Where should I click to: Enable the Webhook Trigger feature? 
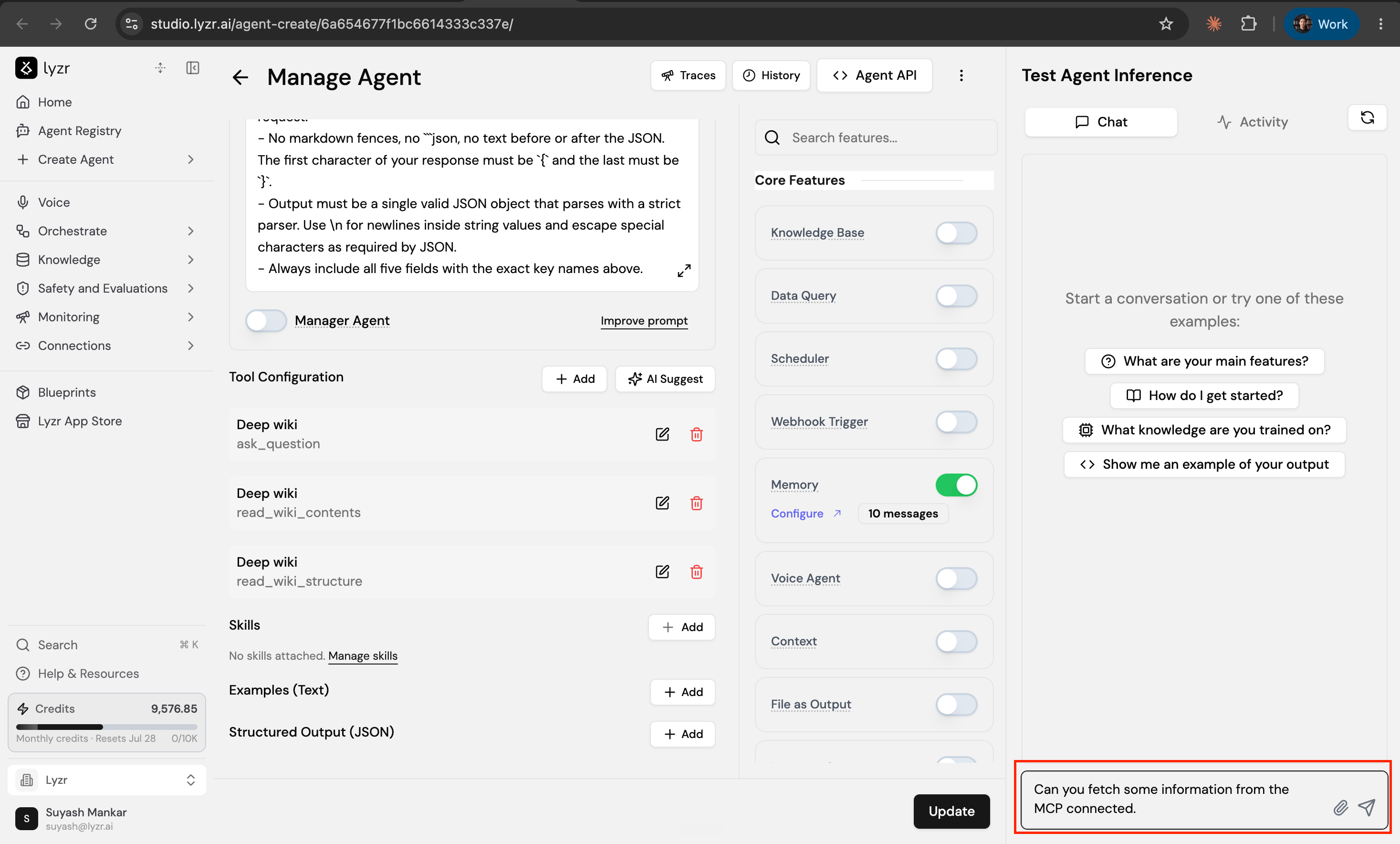pyautogui.click(x=956, y=422)
